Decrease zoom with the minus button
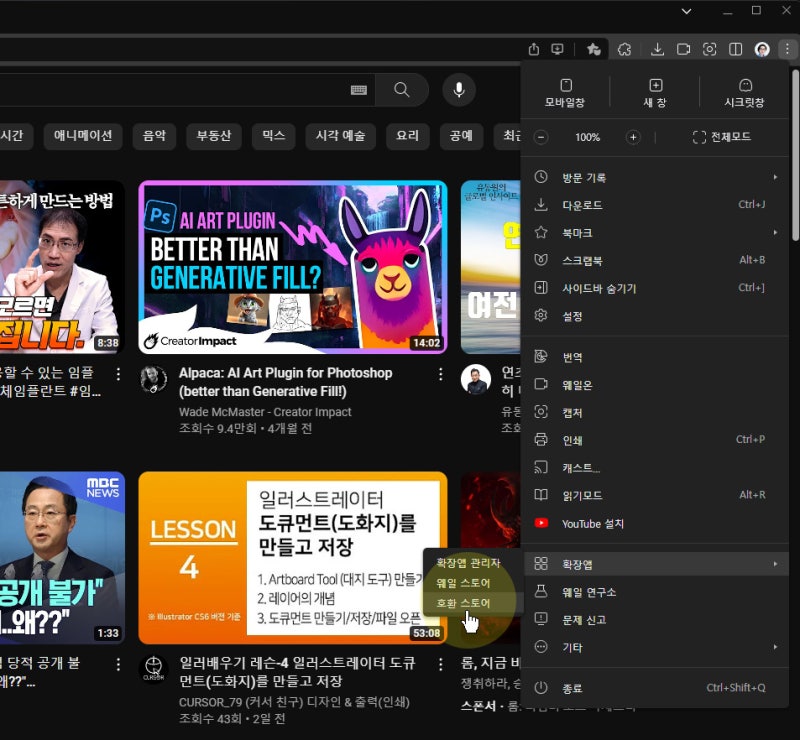 coord(541,137)
